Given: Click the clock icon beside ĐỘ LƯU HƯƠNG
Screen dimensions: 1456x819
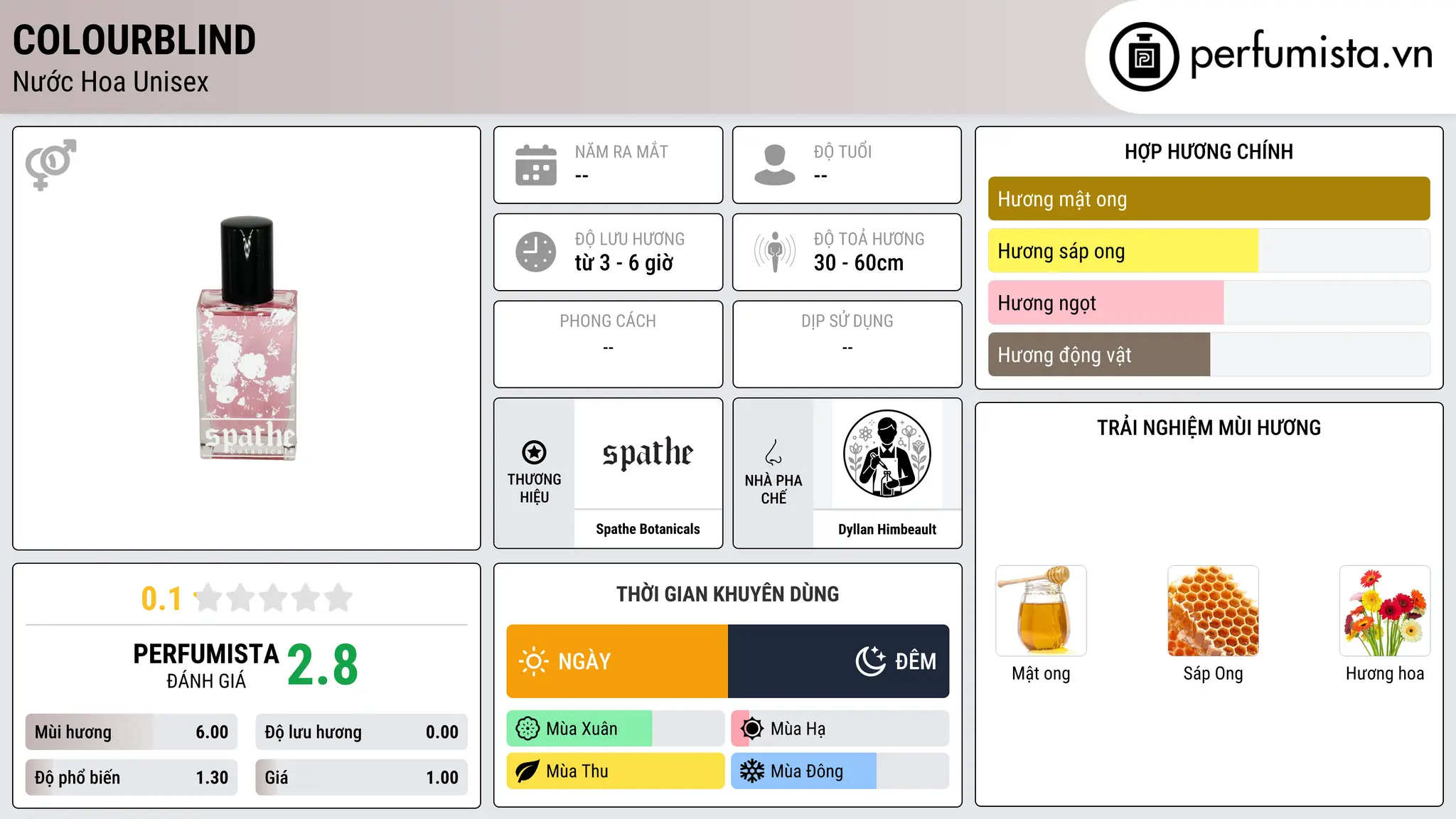Looking at the screenshot, I should tap(536, 252).
